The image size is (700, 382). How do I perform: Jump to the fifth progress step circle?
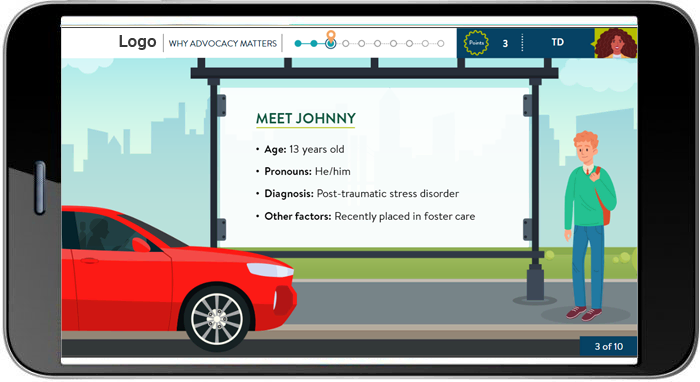362,43
